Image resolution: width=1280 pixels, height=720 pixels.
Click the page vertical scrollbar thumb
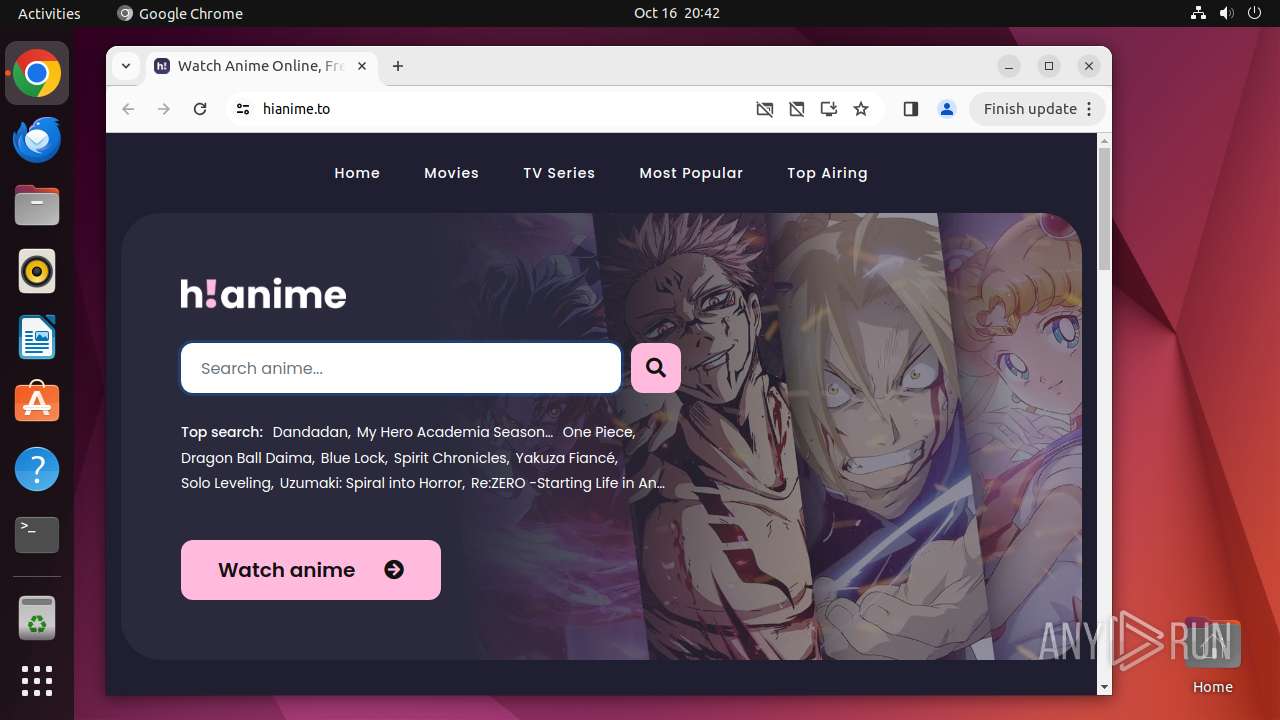(x=1104, y=208)
